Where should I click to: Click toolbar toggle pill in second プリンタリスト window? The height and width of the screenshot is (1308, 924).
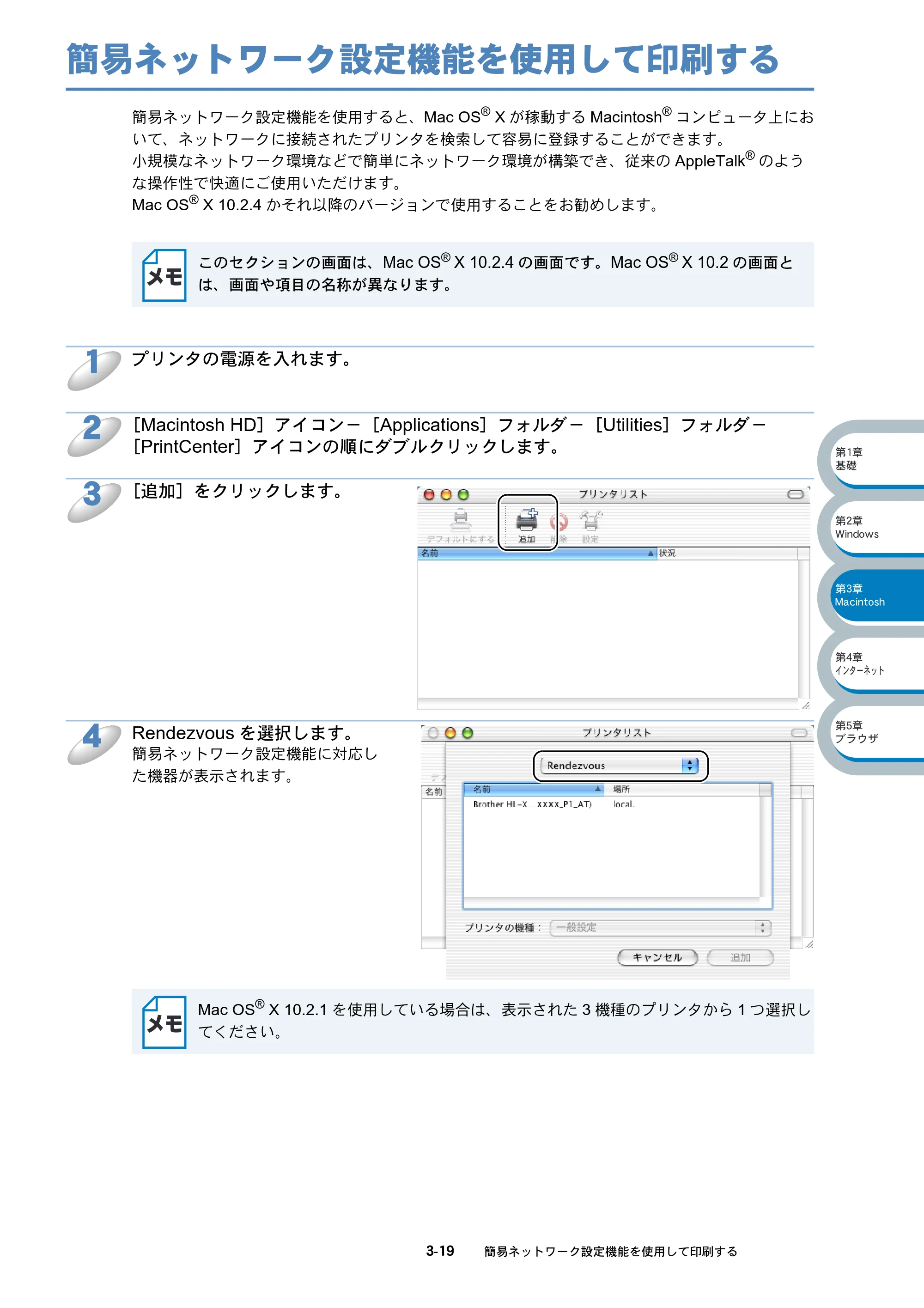point(799,733)
